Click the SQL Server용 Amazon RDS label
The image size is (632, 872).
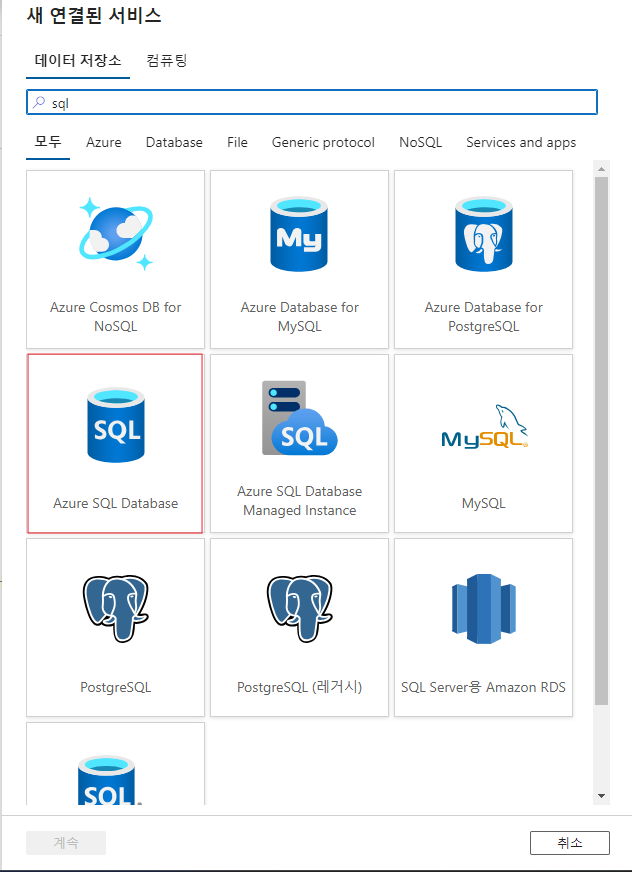click(483, 687)
